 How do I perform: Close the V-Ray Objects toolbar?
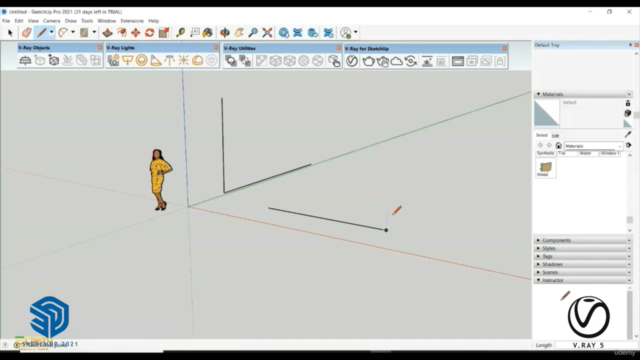(99, 48)
